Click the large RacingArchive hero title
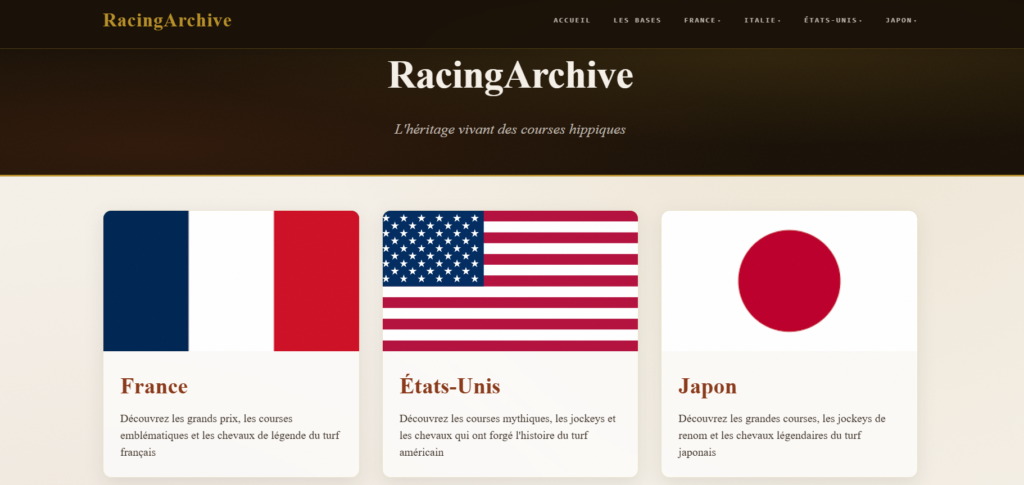1024x485 pixels. tap(510, 76)
